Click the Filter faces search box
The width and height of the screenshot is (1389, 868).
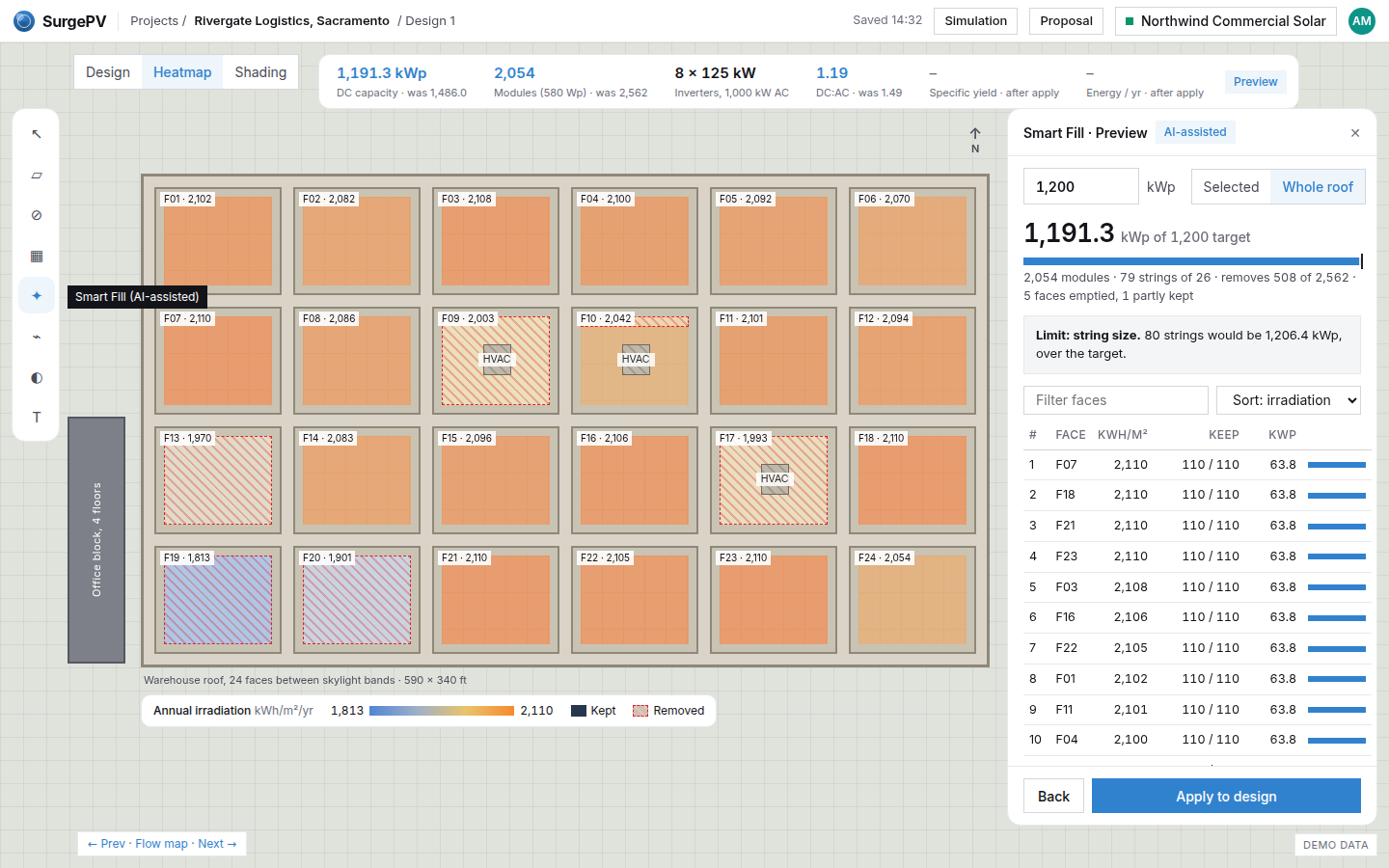click(x=1116, y=400)
